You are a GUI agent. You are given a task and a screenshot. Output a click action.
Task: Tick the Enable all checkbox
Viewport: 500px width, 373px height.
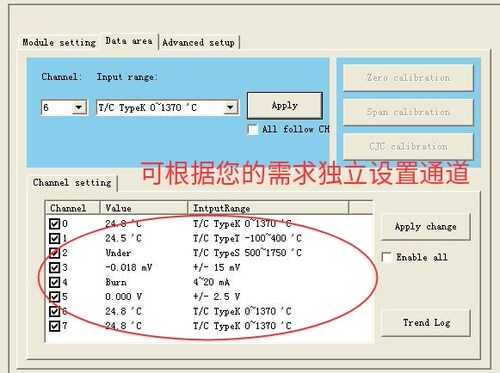tap(387, 257)
